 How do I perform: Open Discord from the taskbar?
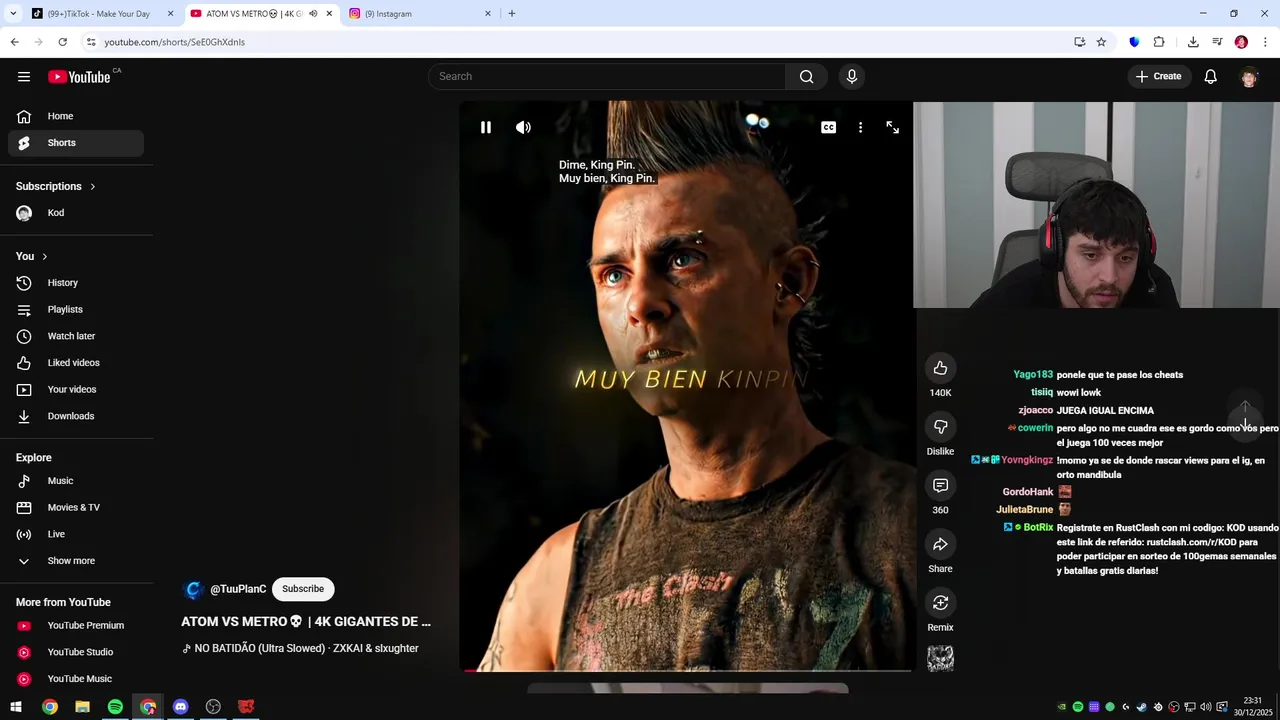[x=180, y=707]
